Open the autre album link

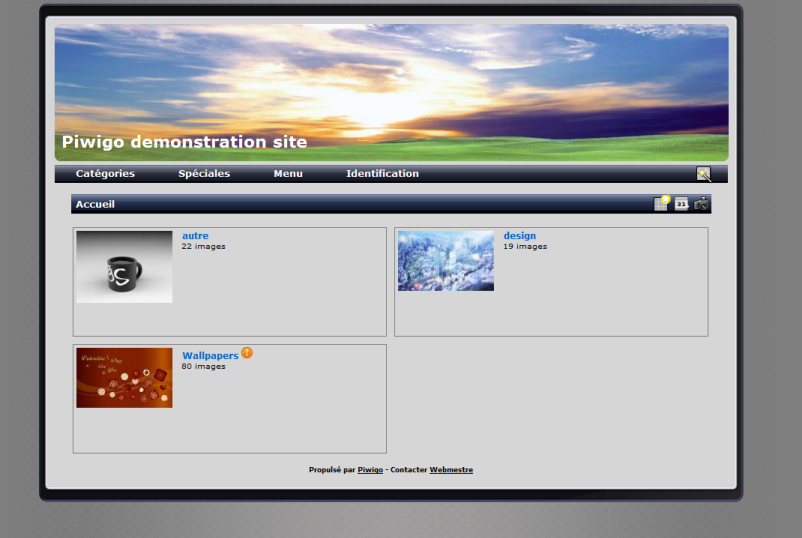[195, 236]
